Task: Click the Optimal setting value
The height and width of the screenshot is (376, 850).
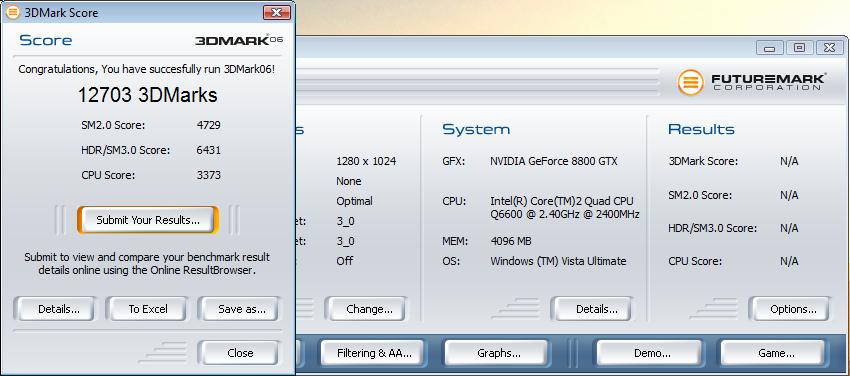Action: coord(354,201)
